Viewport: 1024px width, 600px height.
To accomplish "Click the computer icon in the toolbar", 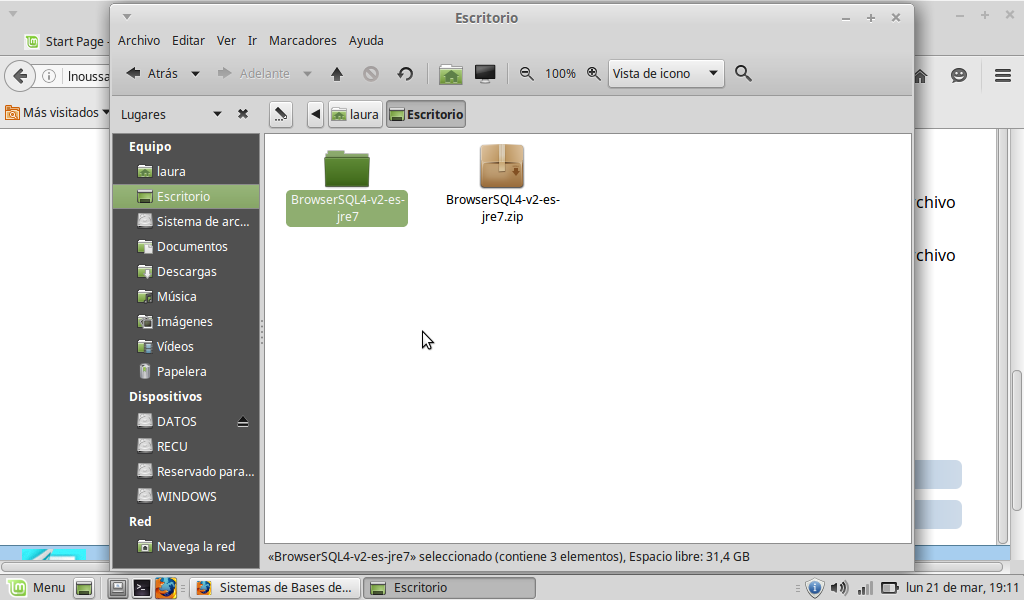I will point(485,73).
